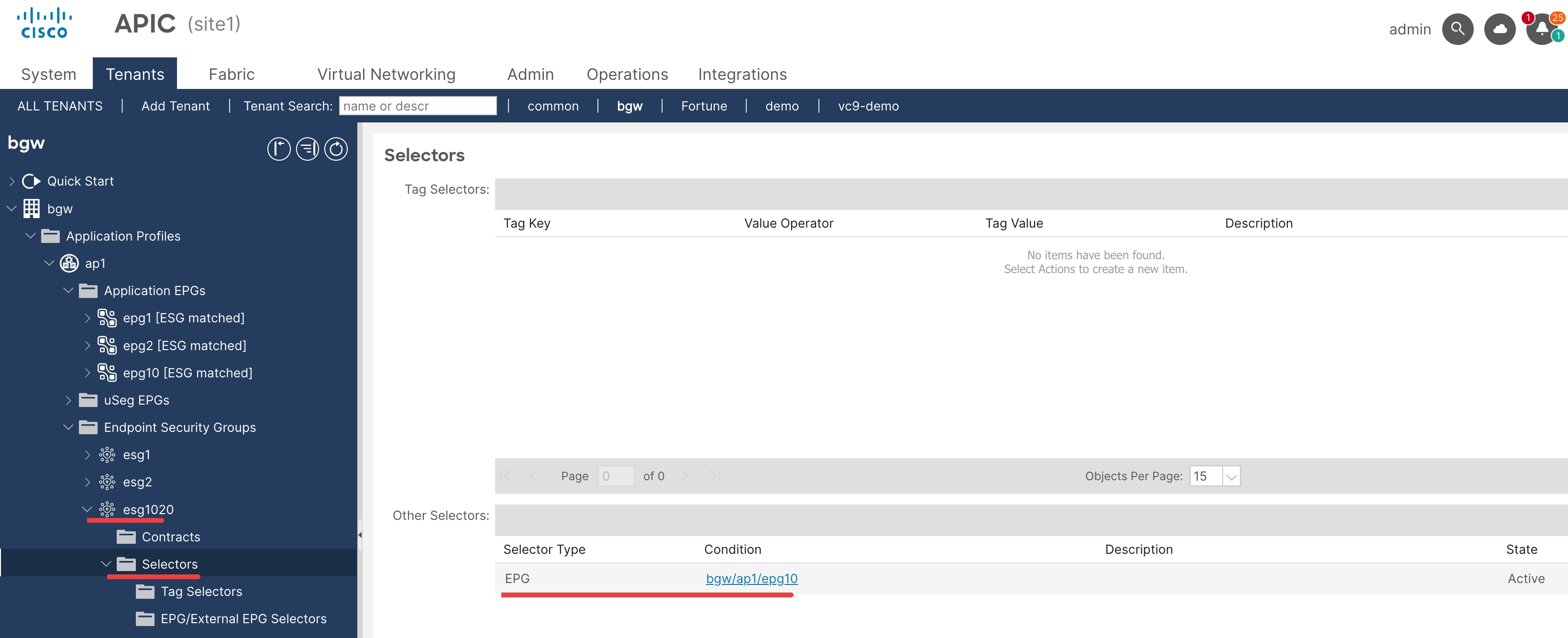This screenshot has width=1568, height=638.
Task: Open the demo tenant
Action: point(782,106)
